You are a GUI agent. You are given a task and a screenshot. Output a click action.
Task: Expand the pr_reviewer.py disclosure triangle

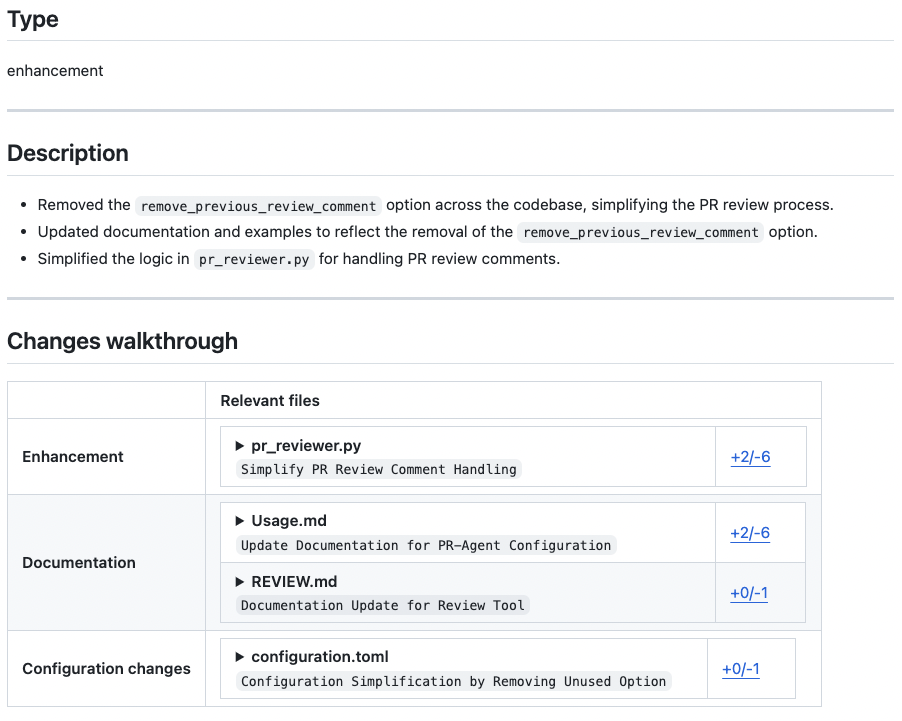pos(240,446)
